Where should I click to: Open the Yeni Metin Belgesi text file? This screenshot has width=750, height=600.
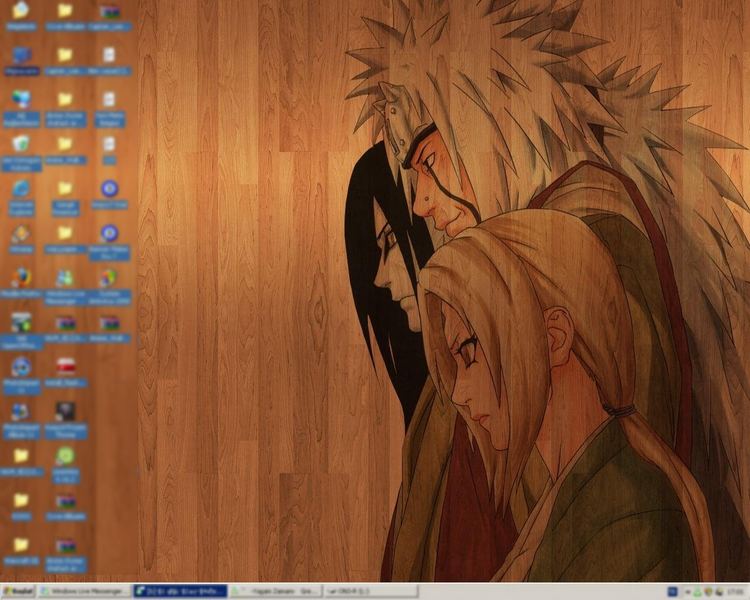[109, 100]
